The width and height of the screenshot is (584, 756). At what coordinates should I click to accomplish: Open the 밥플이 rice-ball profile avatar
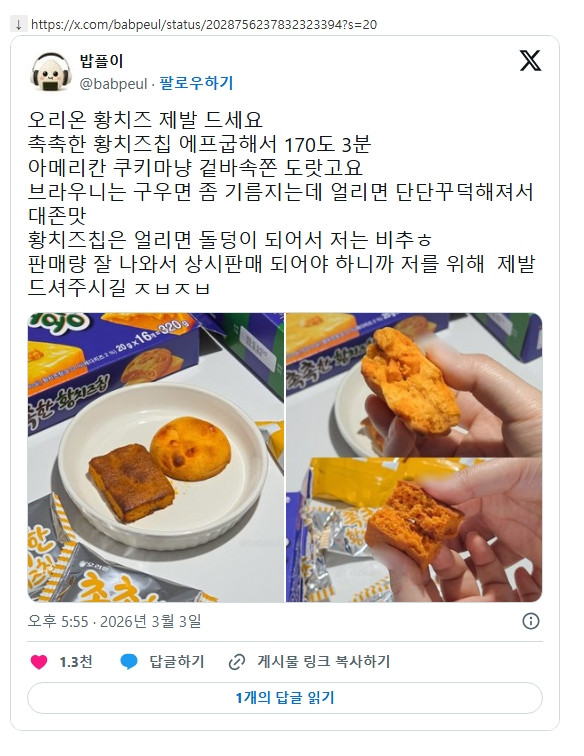[51, 72]
